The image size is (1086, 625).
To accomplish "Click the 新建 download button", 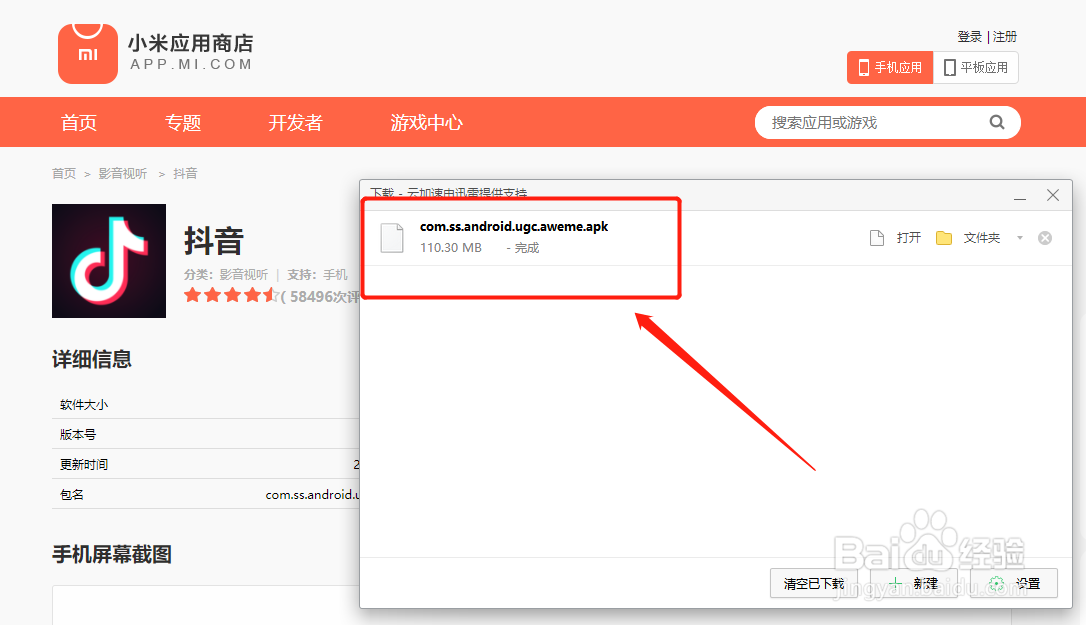I will [x=914, y=583].
